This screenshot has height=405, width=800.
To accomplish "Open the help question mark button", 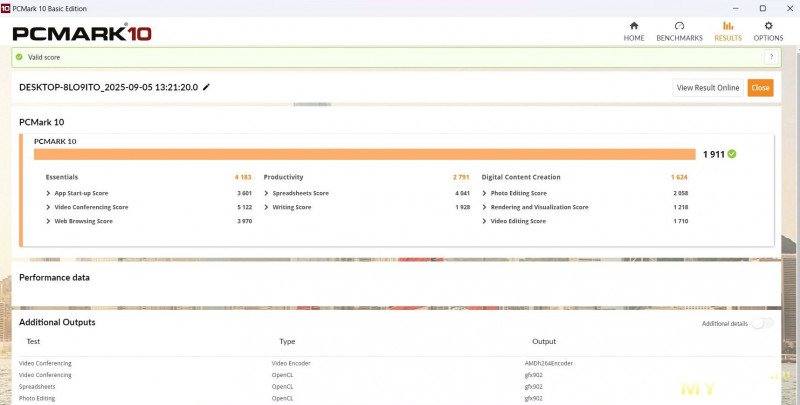I will click(x=771, y=57).
